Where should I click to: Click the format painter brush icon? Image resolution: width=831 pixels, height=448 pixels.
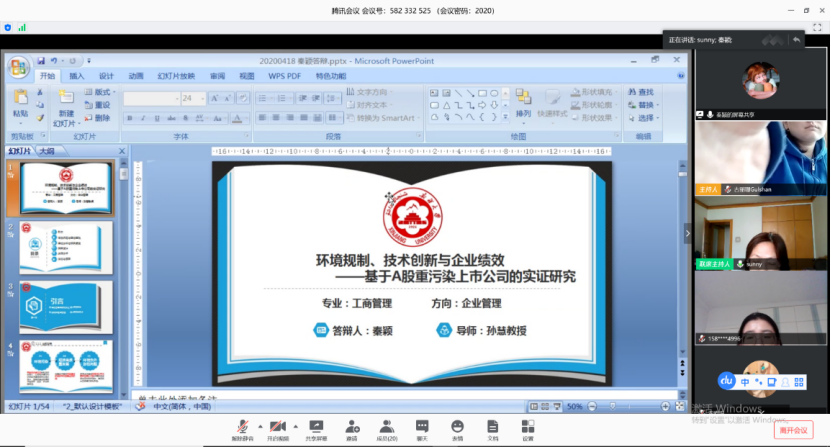[x=40, y=118]
